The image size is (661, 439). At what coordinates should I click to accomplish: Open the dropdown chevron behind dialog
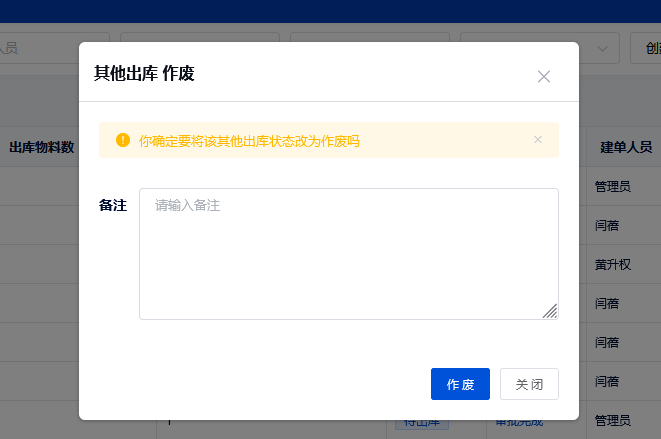point(602,48)
